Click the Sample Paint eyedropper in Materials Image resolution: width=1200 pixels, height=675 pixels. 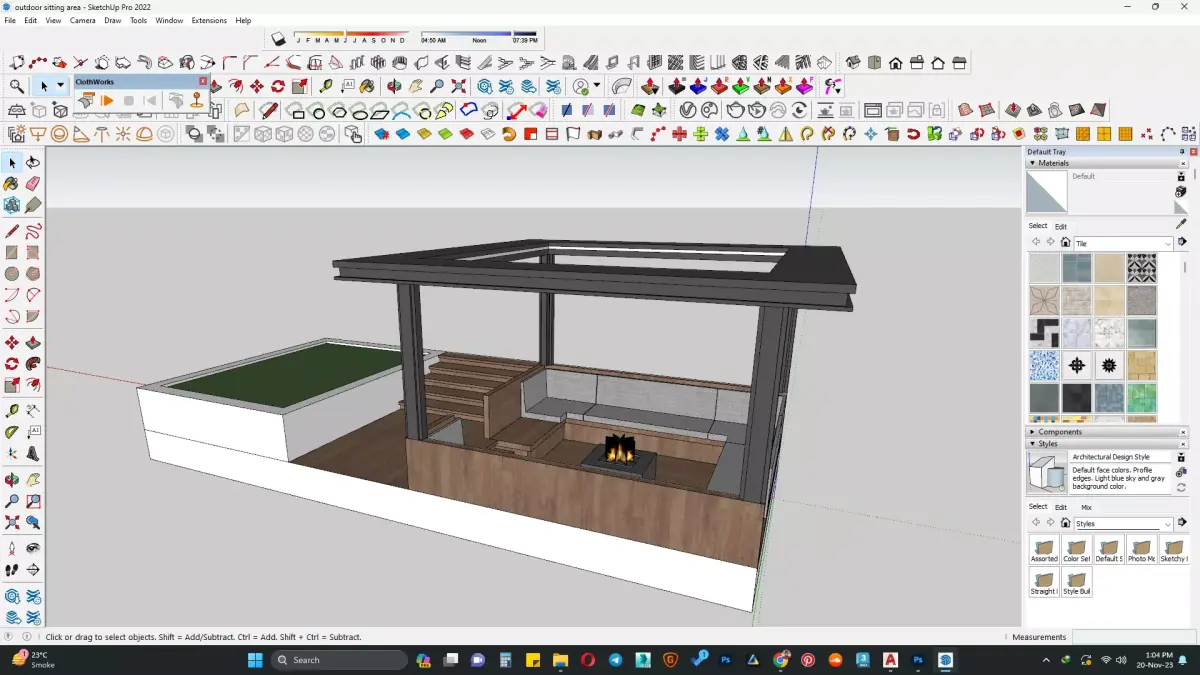coord(1181,225)
